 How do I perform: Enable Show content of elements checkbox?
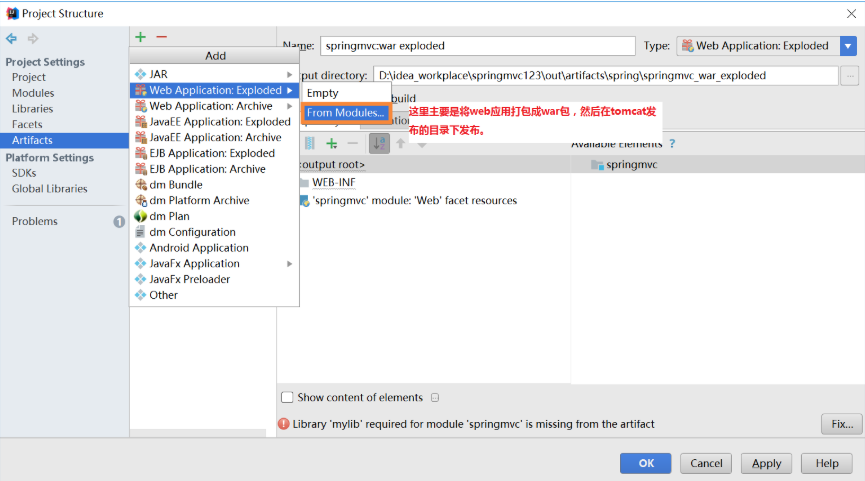[287, 397]
